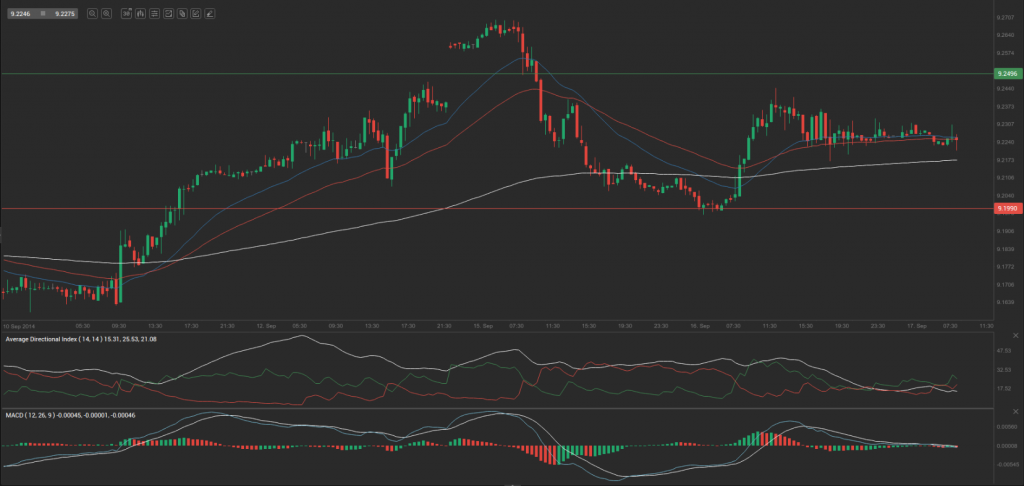1024x486 pixels.
Task: Click the attachment clip icon in toolbar
Action: coord(184,14)
